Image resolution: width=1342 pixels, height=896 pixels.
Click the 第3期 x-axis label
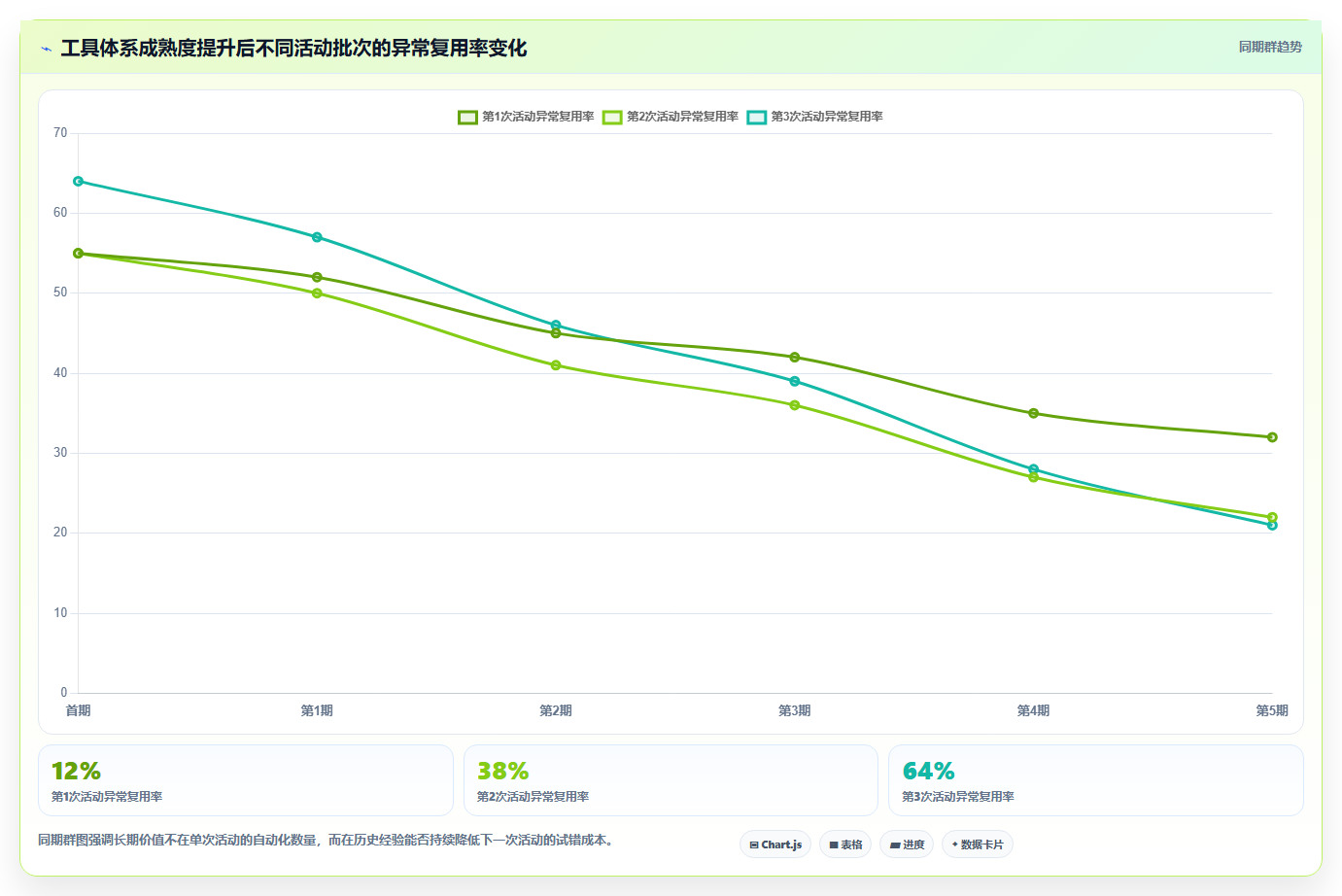point(795,710)
